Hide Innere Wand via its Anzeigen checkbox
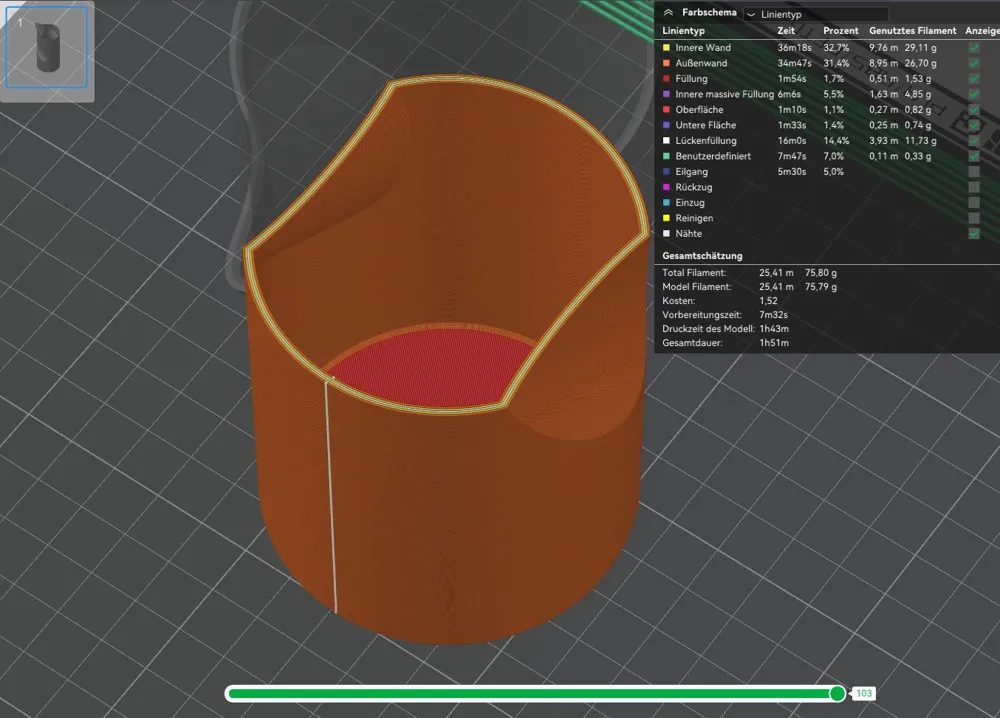The image size is (1000, 718). click(973, 48)
